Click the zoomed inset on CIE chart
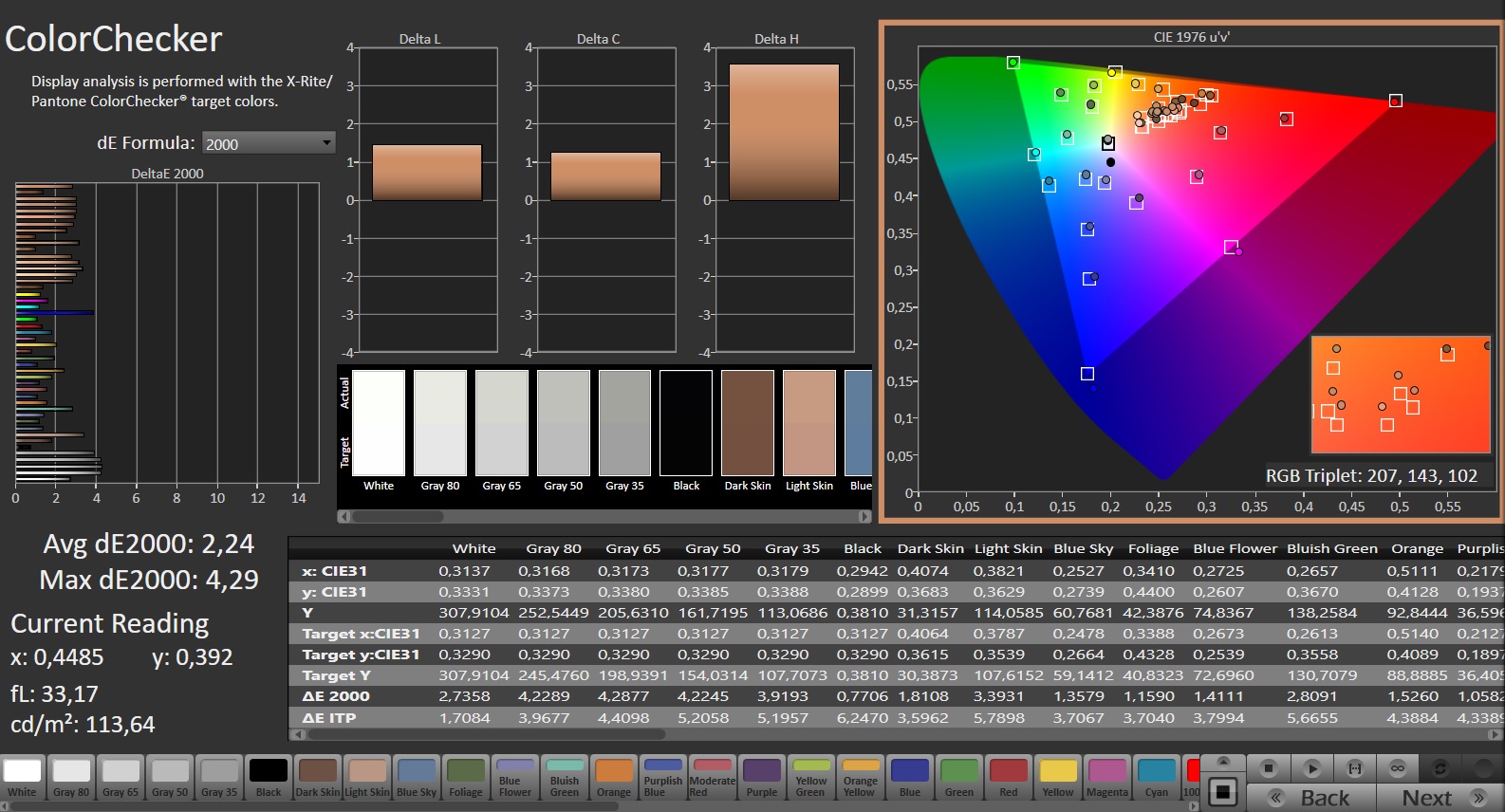The height and width of the screenshot is (812, 1505). (1400, 394)
